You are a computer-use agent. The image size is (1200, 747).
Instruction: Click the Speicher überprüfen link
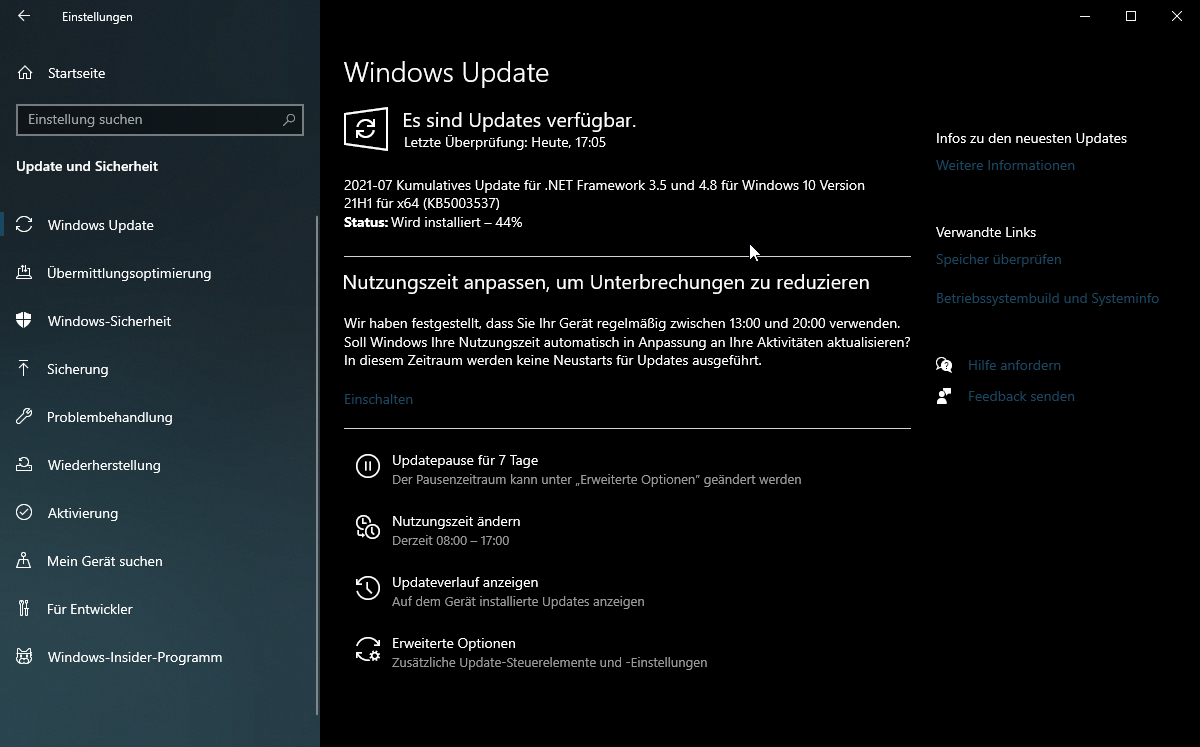998,259
